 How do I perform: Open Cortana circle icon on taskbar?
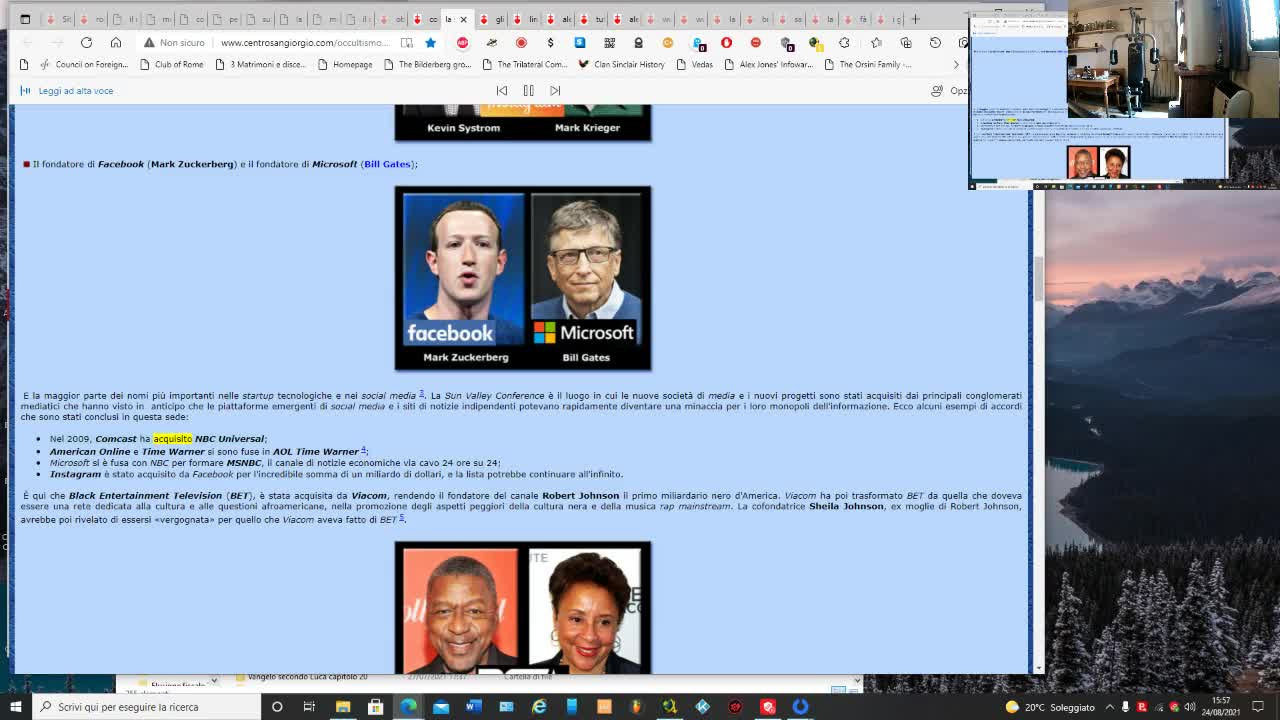[277, 707]
